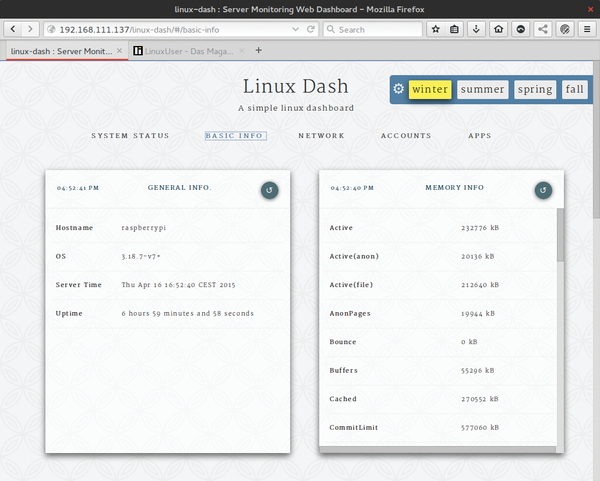Click the Server Time value text
Screen dimensions: 600x481
(x=178, y=285)
